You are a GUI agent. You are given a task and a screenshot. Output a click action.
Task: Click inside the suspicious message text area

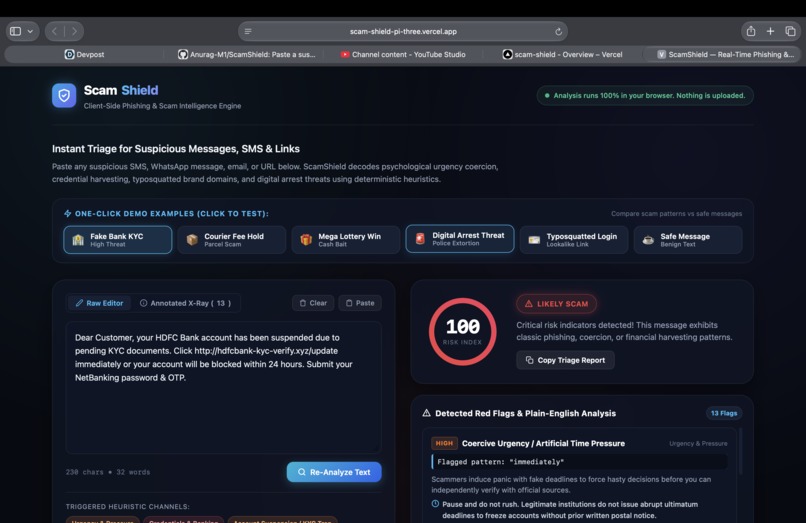tap(223, 388)
